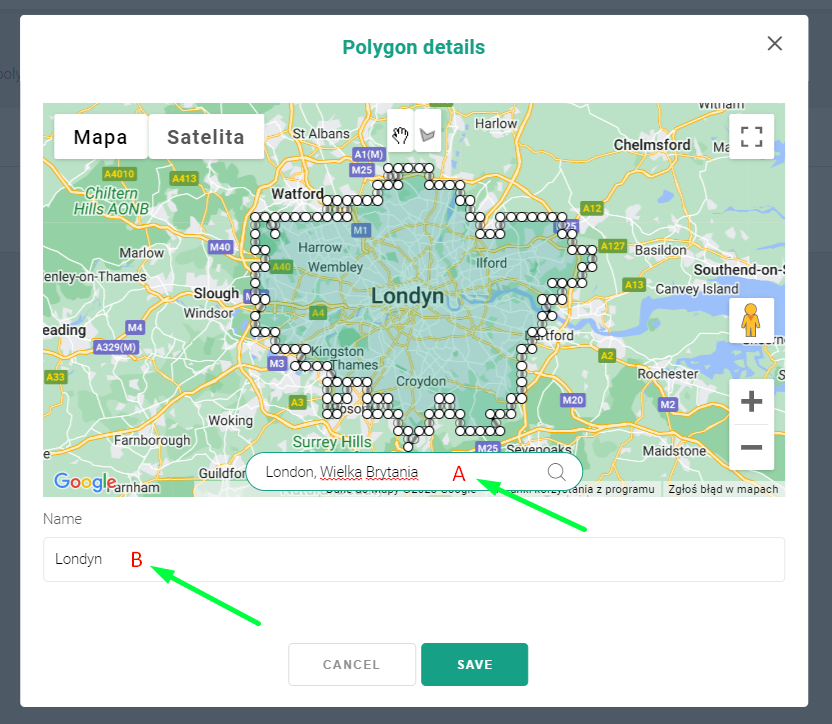Click the A329(M) road shield
The height and width of the screenshot is (724, 832).
click(x=116, y=347)
